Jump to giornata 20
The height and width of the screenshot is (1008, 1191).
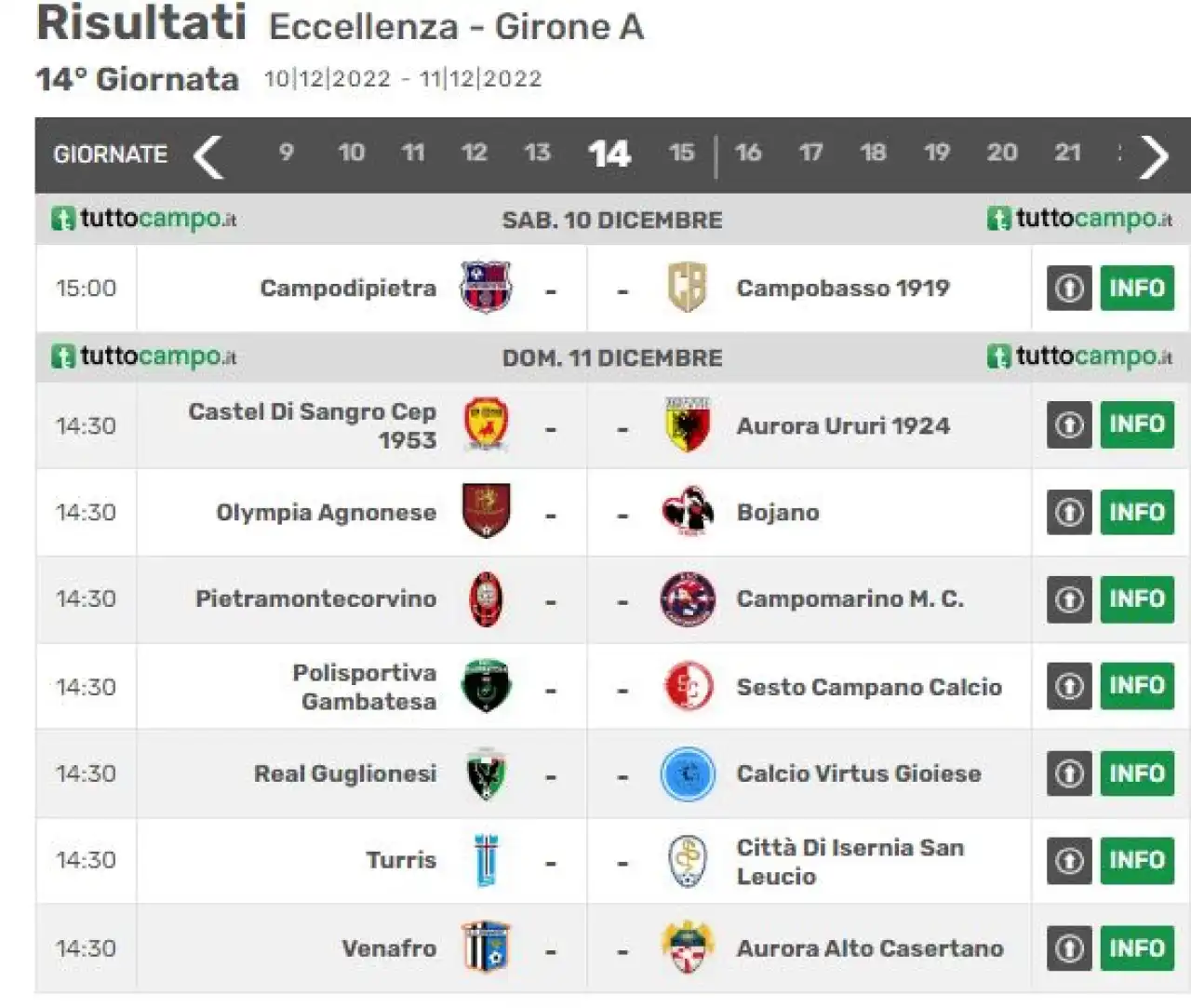click(x=1002, y=153)
